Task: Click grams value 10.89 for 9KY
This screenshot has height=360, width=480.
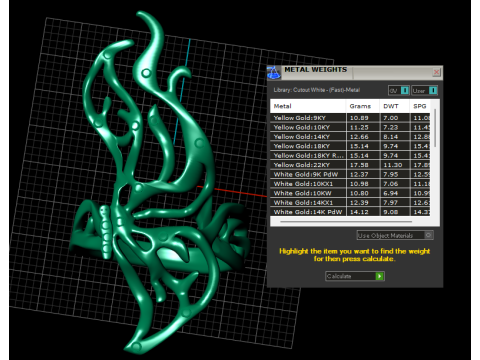Action: point(359,118)
